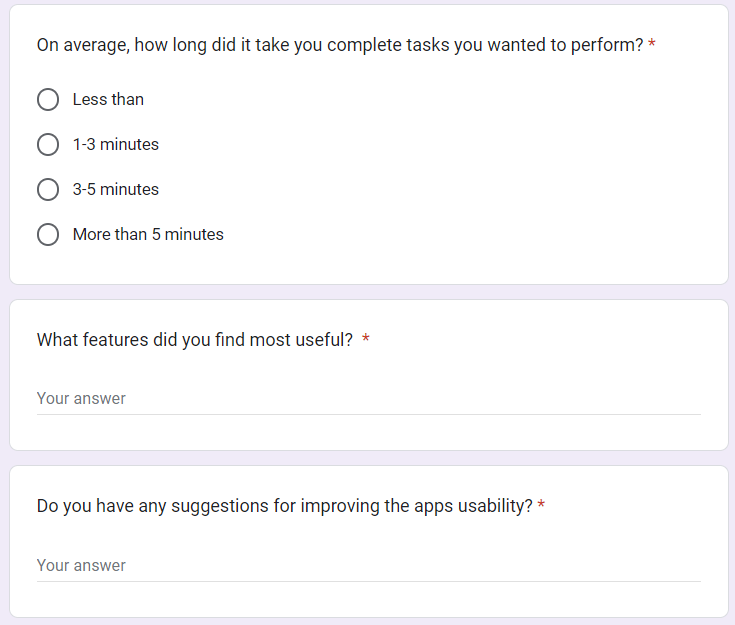Click the improving apps usability question text

[285, 506]
